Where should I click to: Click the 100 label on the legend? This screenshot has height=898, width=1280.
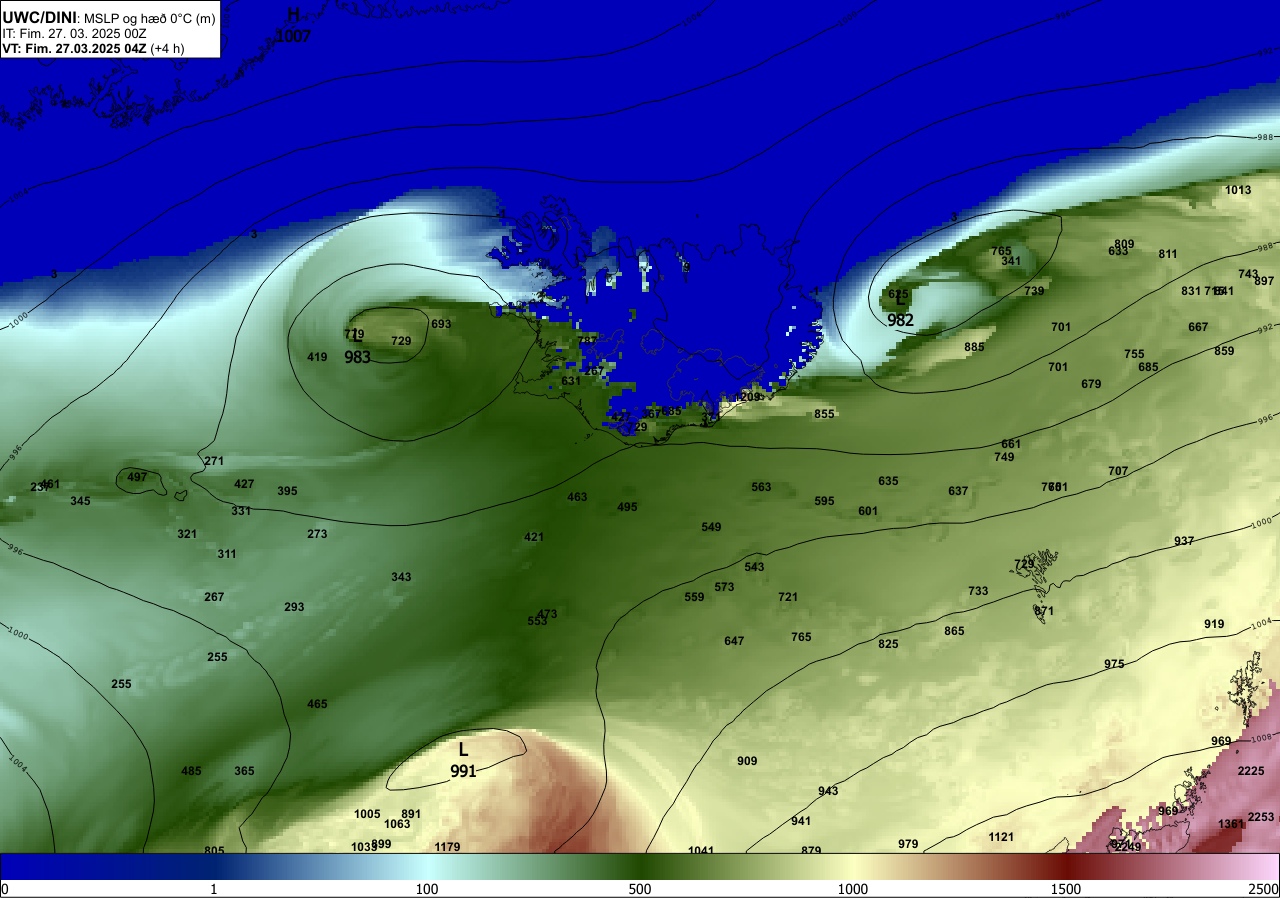click(427, 889)
